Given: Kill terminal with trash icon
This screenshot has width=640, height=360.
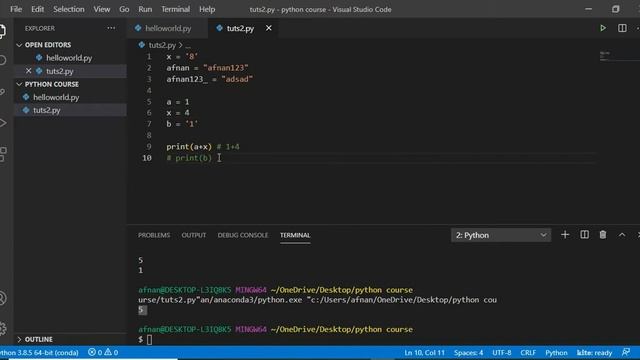Looking at the screenshot, I should (x=602, y=235).
